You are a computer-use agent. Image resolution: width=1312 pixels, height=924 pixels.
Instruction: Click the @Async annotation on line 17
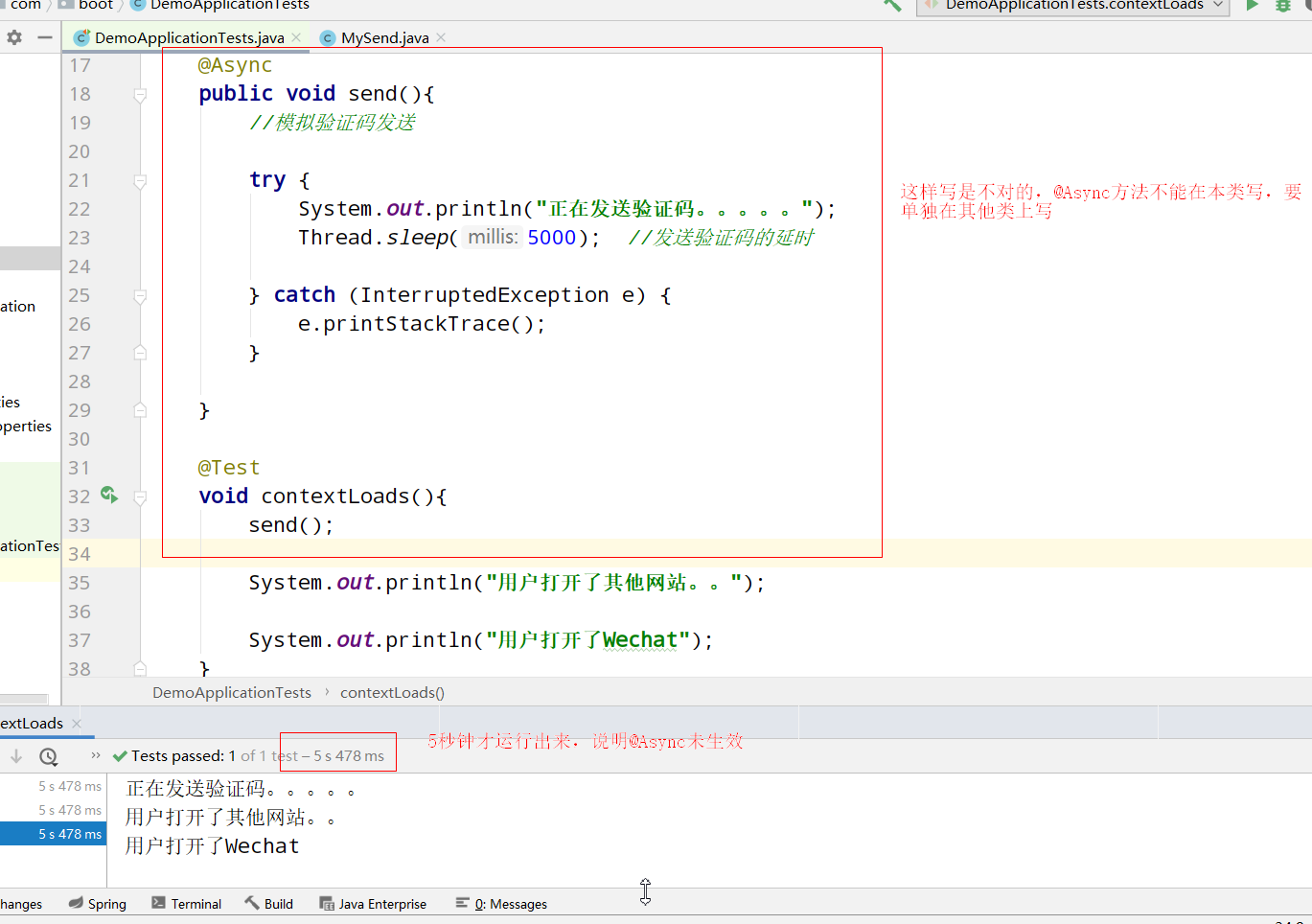click(x=235, y=65)
